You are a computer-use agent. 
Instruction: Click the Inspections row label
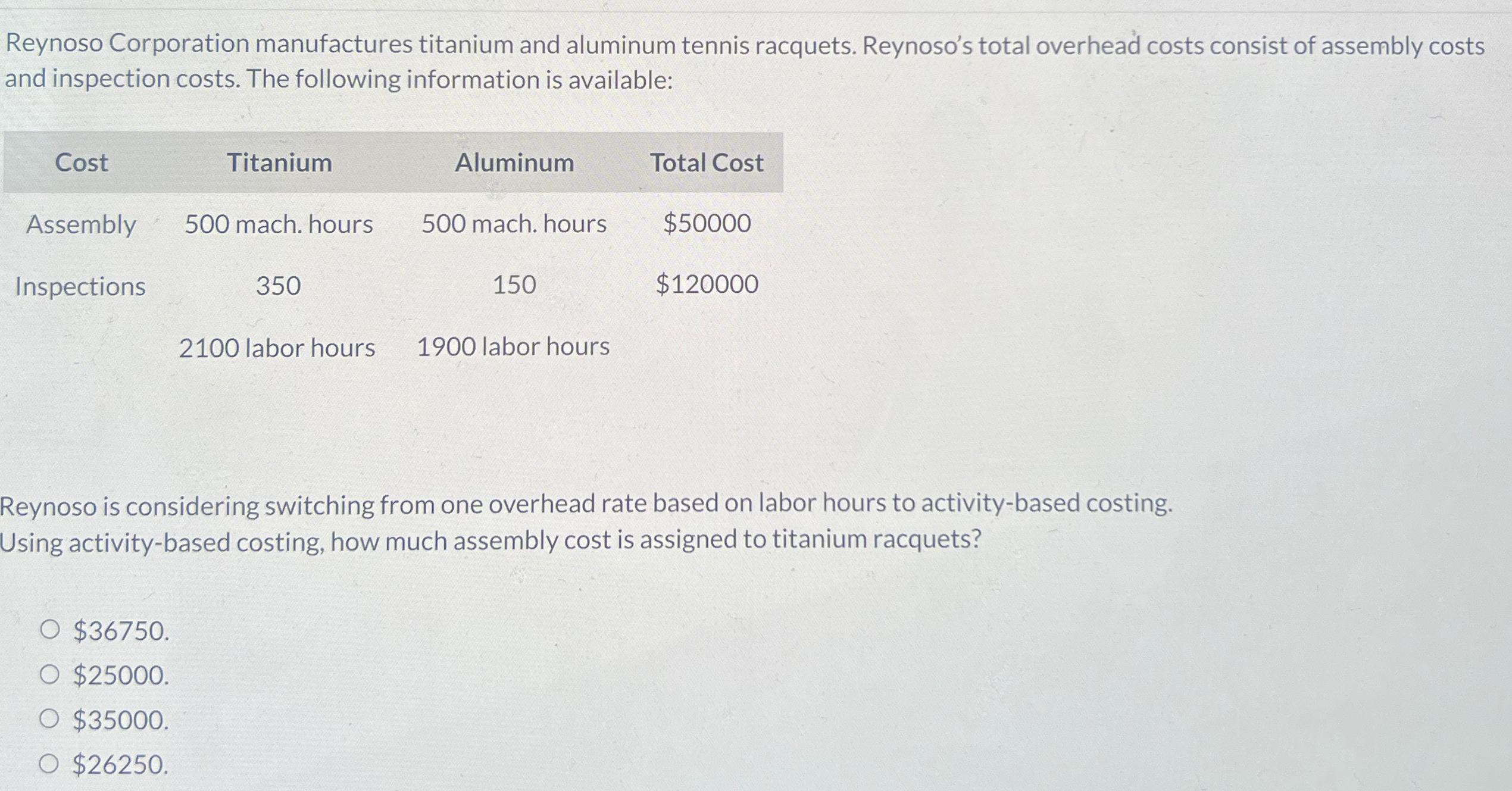[80, 287]
